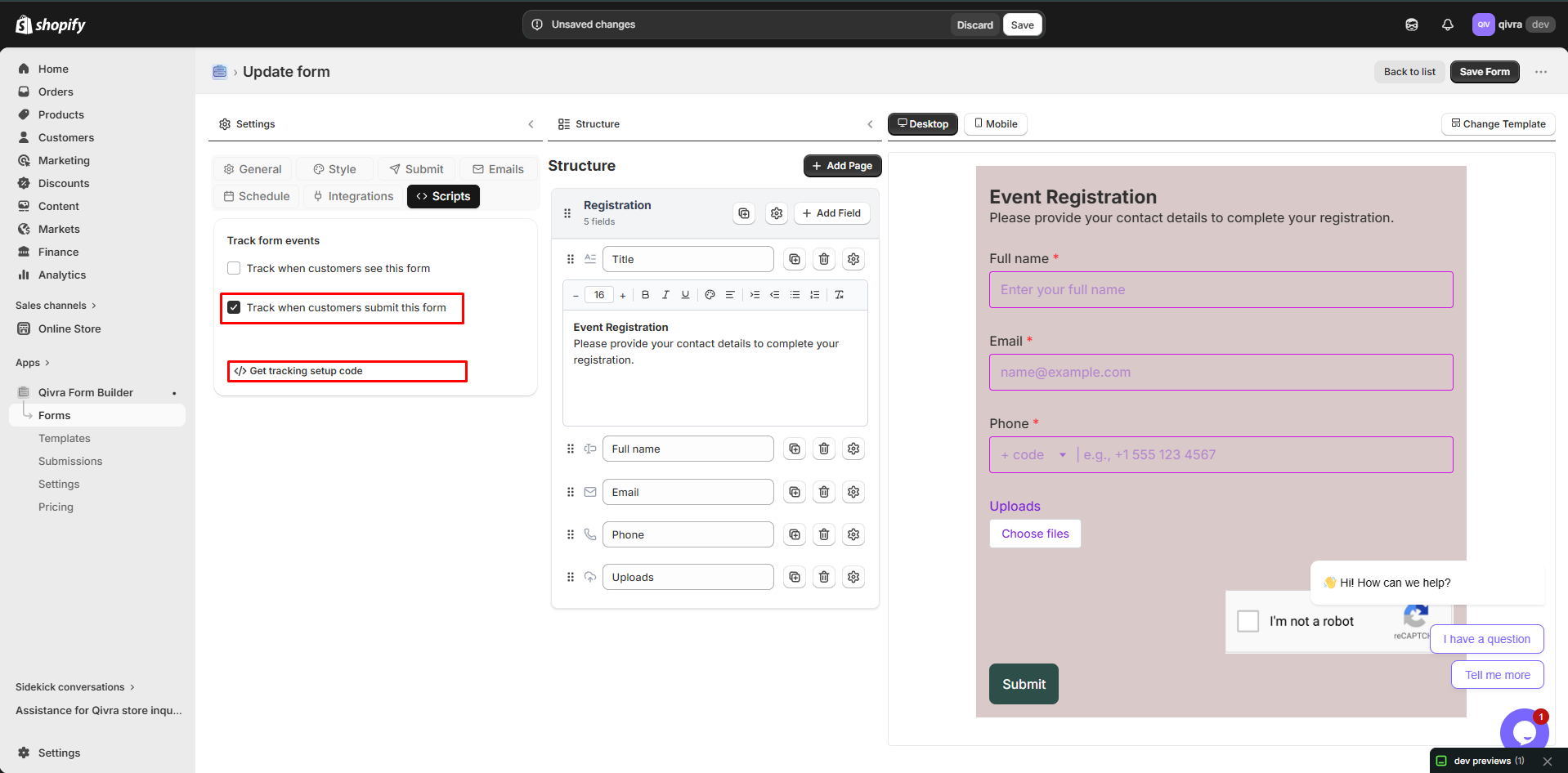Image resolution: width=1568 pixels, height=773 pixels.
Task: Open the text alignment option
Action: (x=730, y=295)
